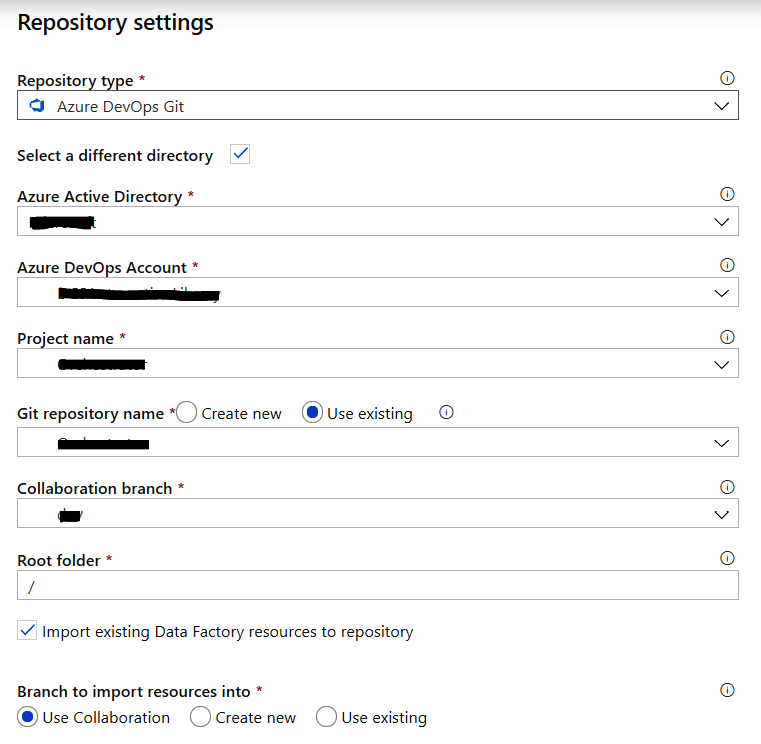Toggle Import existing Data Factory resources checkbox
Image resolution: width=761 pixels, height=744 pixels.
pyautogui.click(x=28, y=631)
